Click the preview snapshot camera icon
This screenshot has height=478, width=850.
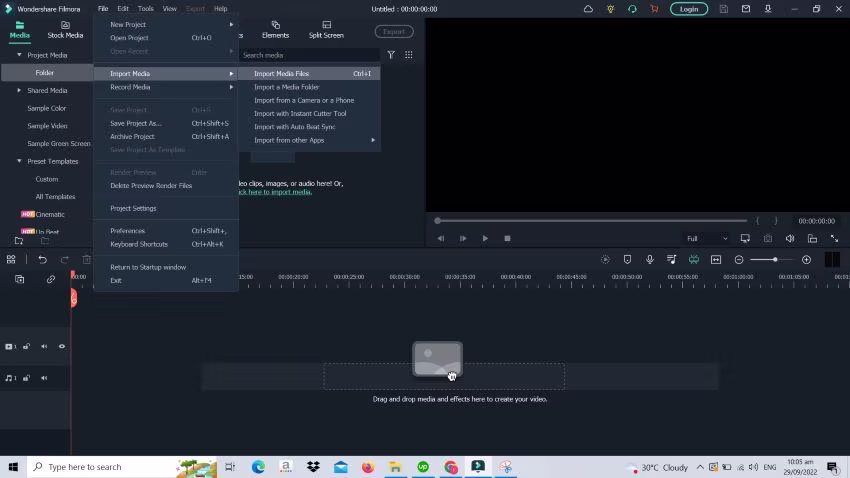pyautogui.click(x=768, y=238)
